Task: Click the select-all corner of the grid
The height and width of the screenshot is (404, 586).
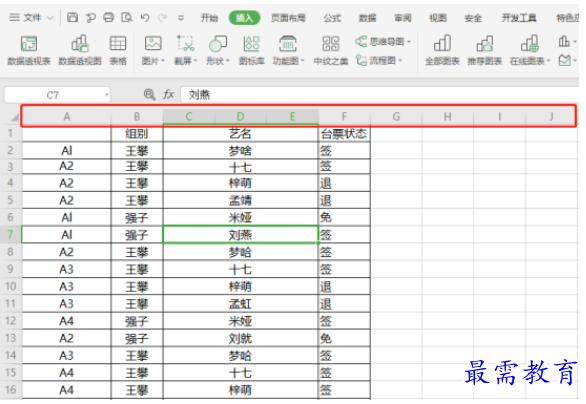Action: point(14,117)
